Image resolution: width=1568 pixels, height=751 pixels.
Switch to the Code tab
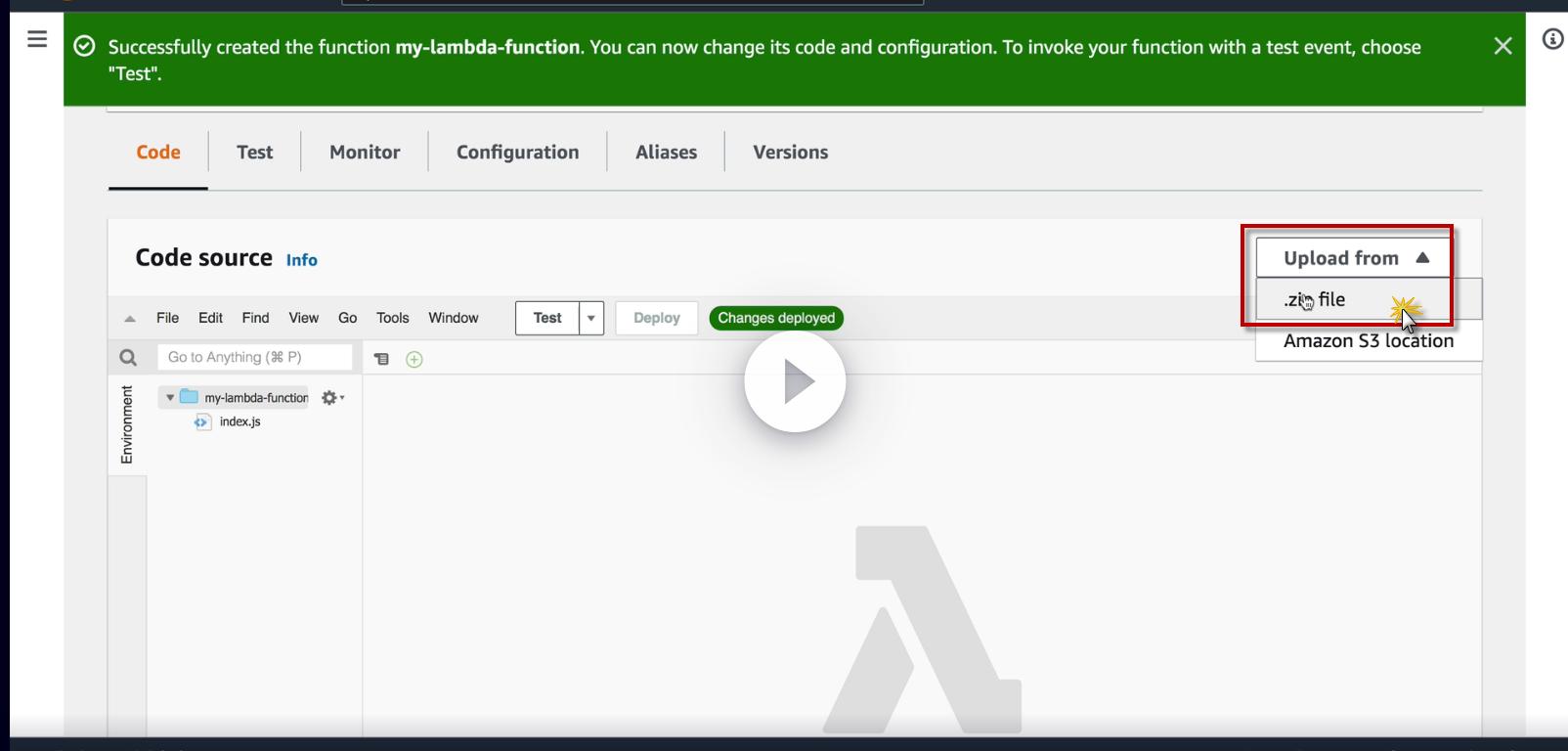(x=158, y=153)
